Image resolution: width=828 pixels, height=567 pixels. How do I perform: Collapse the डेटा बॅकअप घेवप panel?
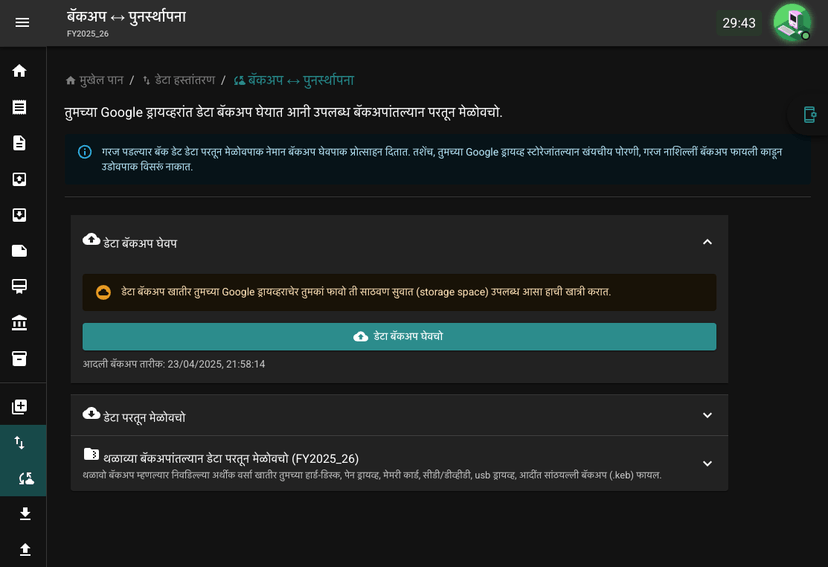(707, 242)
